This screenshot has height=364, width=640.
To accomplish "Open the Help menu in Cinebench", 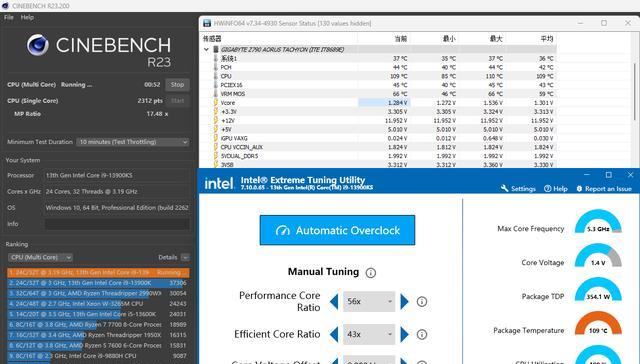I will [27, 17].
